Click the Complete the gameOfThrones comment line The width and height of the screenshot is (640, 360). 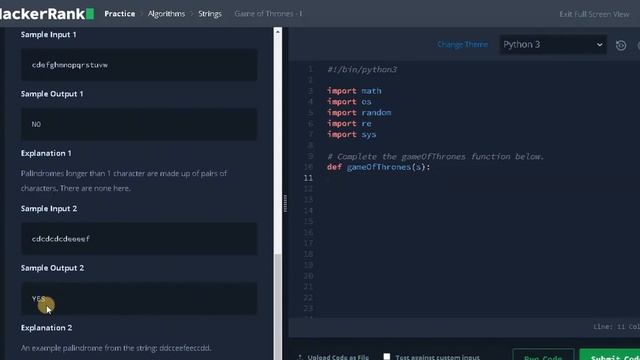[436, 156]
